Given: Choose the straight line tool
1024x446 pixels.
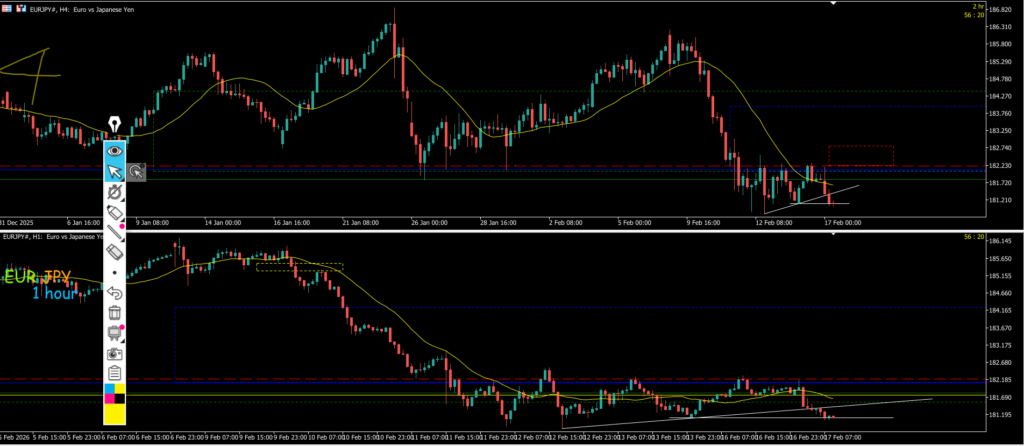Looking at the screenshot, I should coord(114,232).
